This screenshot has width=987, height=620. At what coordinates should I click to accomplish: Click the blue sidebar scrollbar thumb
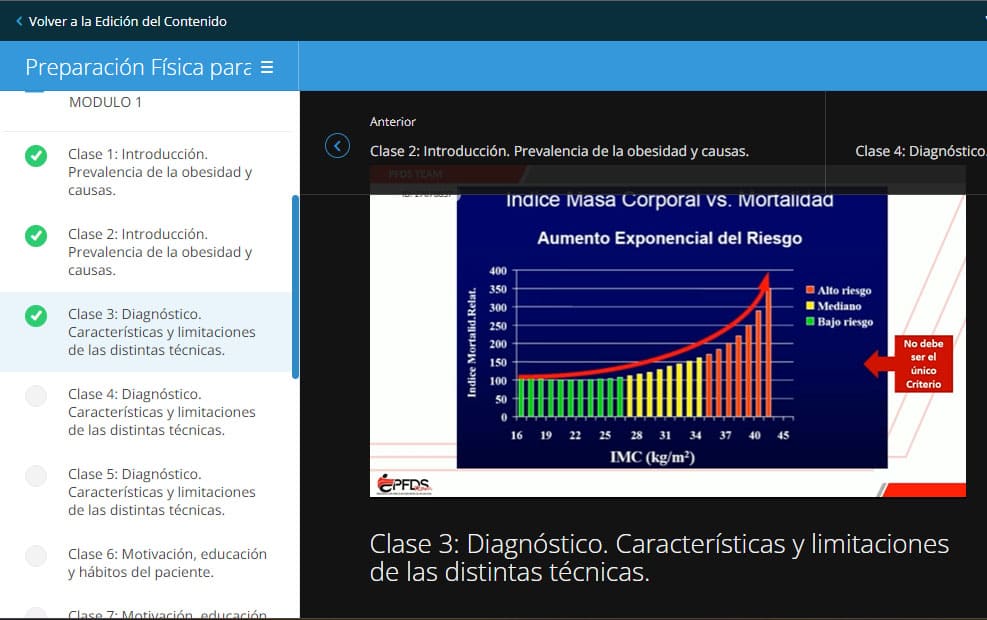(x=295, y=286)
